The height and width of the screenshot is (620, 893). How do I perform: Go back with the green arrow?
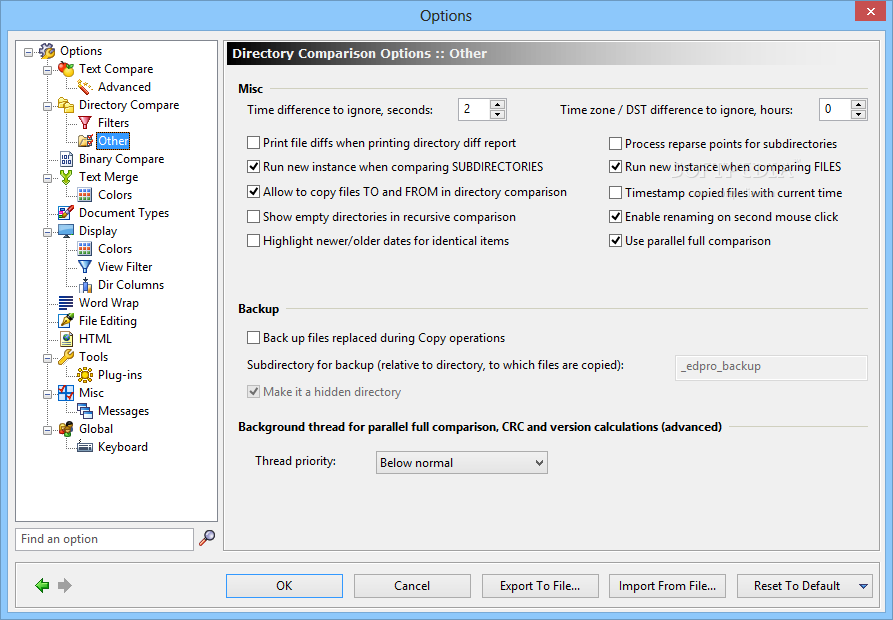[42, 585]
